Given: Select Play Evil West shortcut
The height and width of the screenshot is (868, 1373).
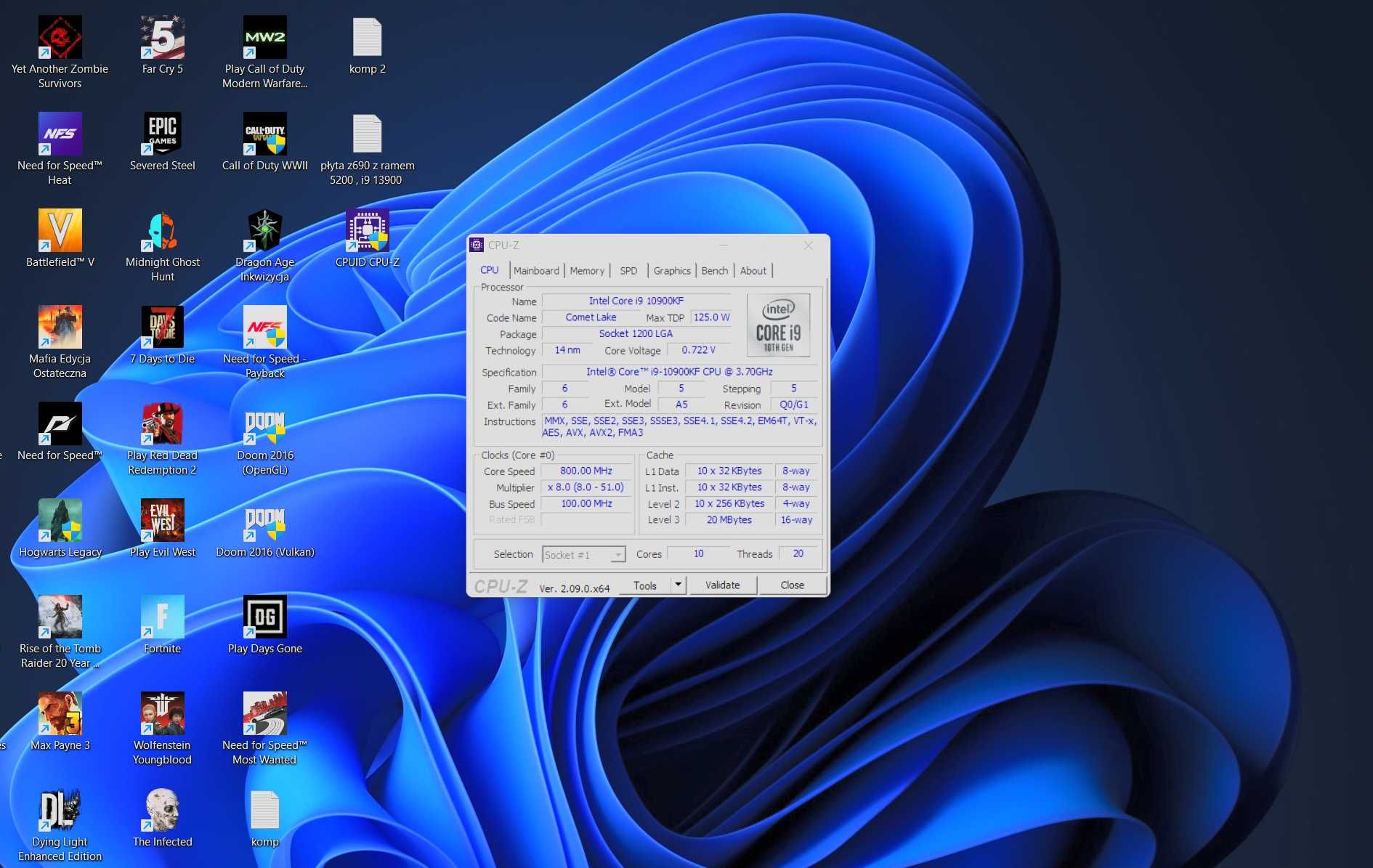Looking at the screenshot, I should pyautogui.click(x=163, y=529).
